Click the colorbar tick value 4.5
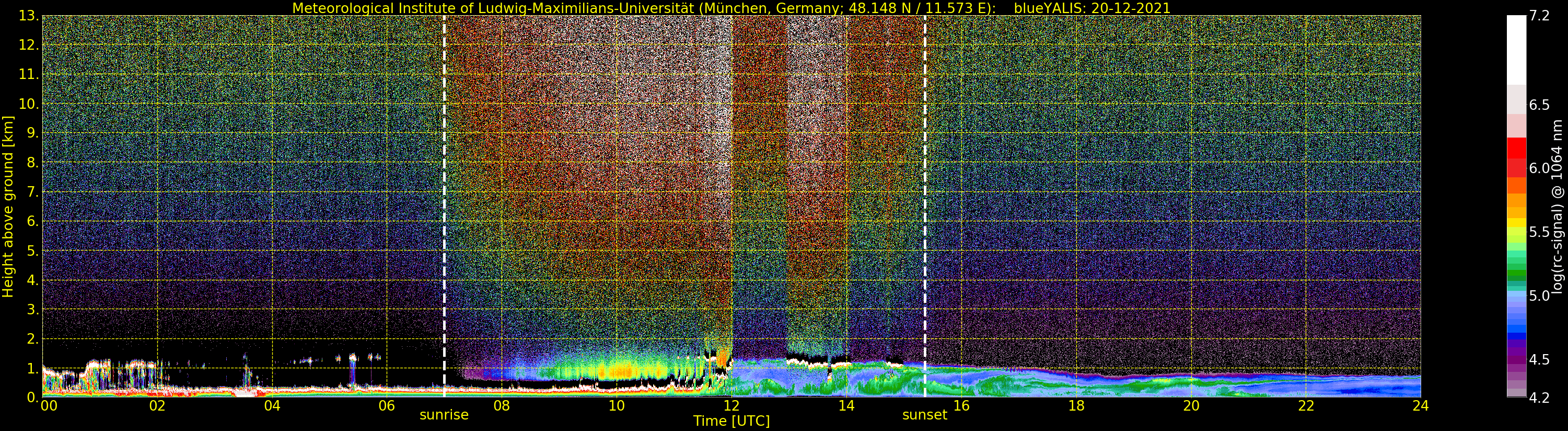The image size is (1568, 431). click(x=1539, y=360)
